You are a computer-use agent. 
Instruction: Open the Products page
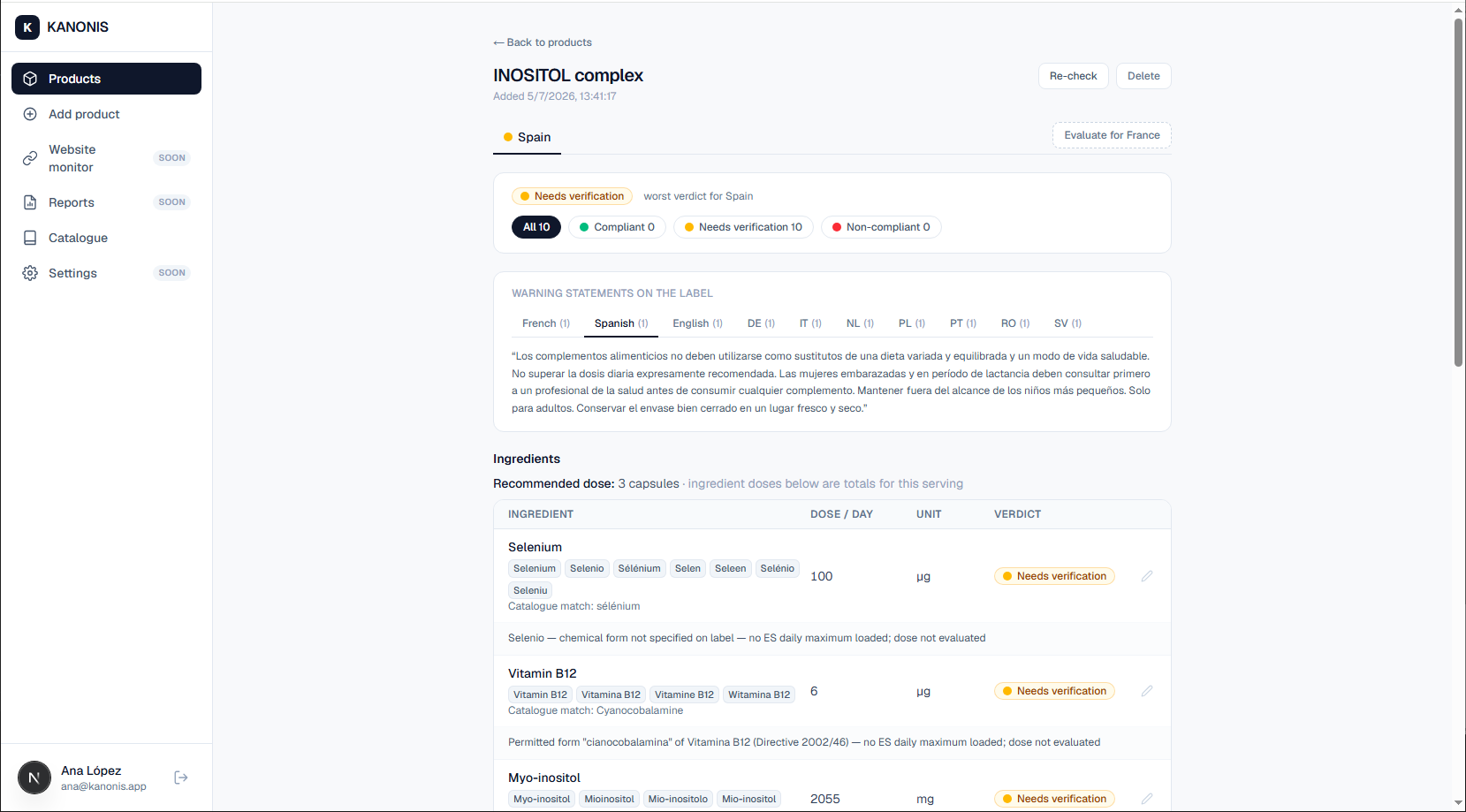tap(106, 79)
